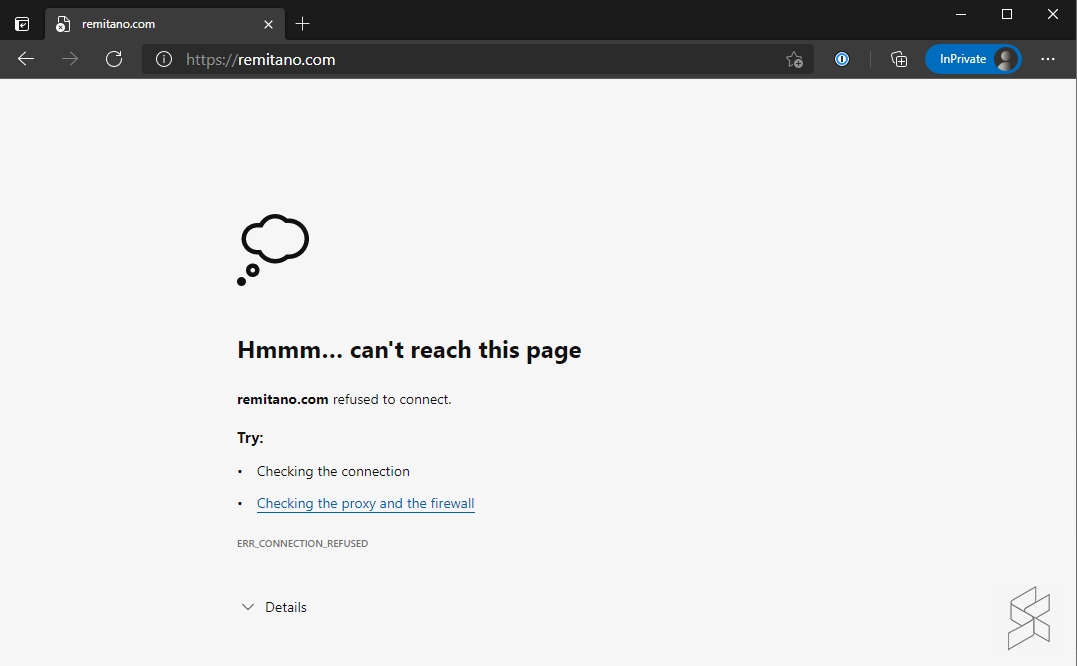Open "Checking the proxy and the firewall" link
The height and width of the screenshot is (666, 1077).
pyautogui.click(x=365, y=504)
